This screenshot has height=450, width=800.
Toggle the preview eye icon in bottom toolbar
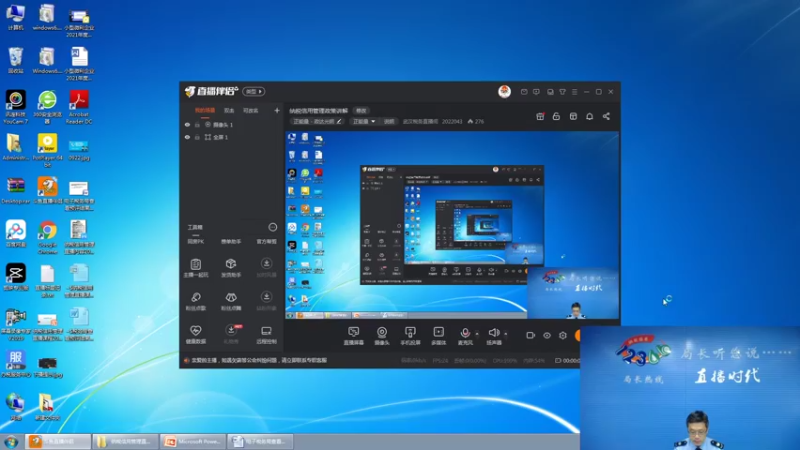click(x=546, y=335)
